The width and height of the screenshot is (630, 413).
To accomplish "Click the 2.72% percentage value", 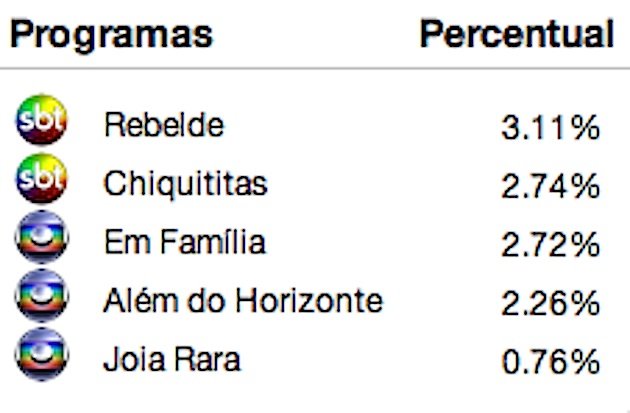I will (551, 245).
